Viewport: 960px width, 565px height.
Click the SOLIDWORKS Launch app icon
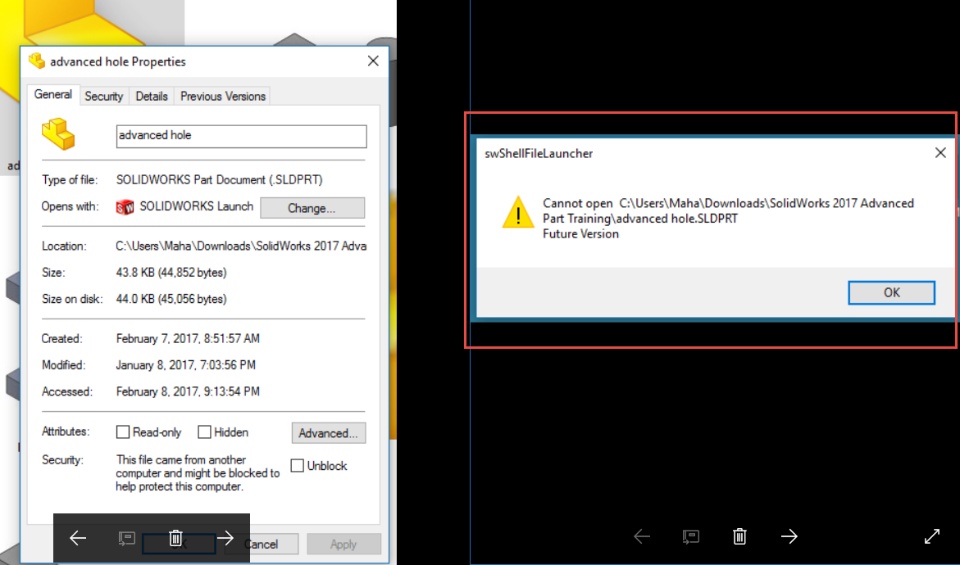coord(125,207)
